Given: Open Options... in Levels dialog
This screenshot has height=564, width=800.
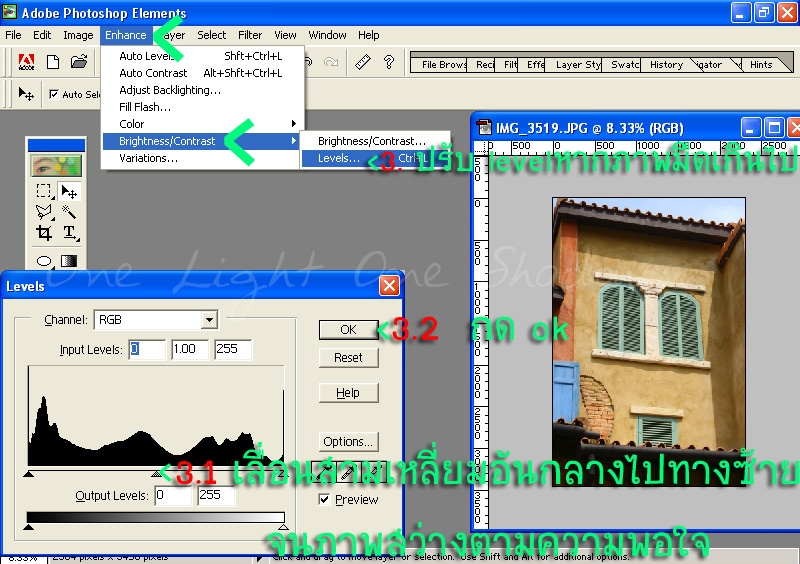Looking at the screenshot, I should (x=348, y=442).
